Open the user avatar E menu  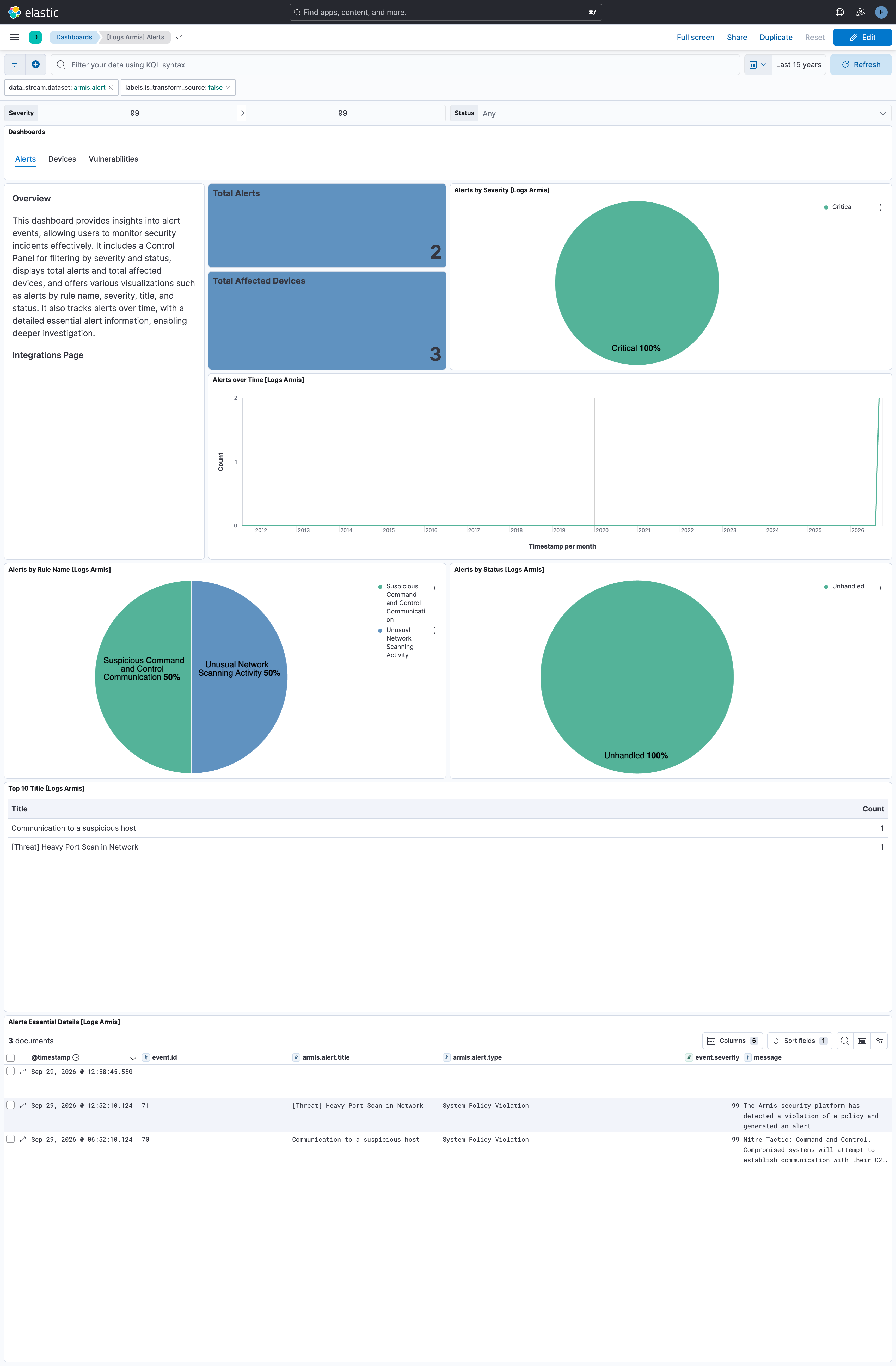pyautogui.click(x=881, y=12)
